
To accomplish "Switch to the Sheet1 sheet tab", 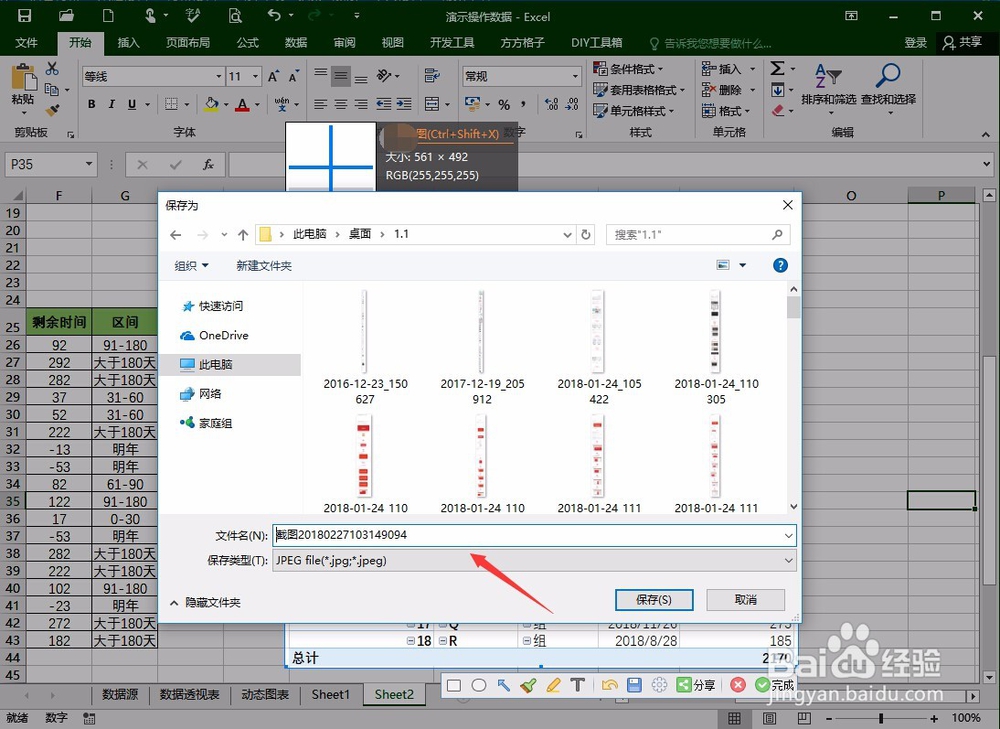I will 330,695.
